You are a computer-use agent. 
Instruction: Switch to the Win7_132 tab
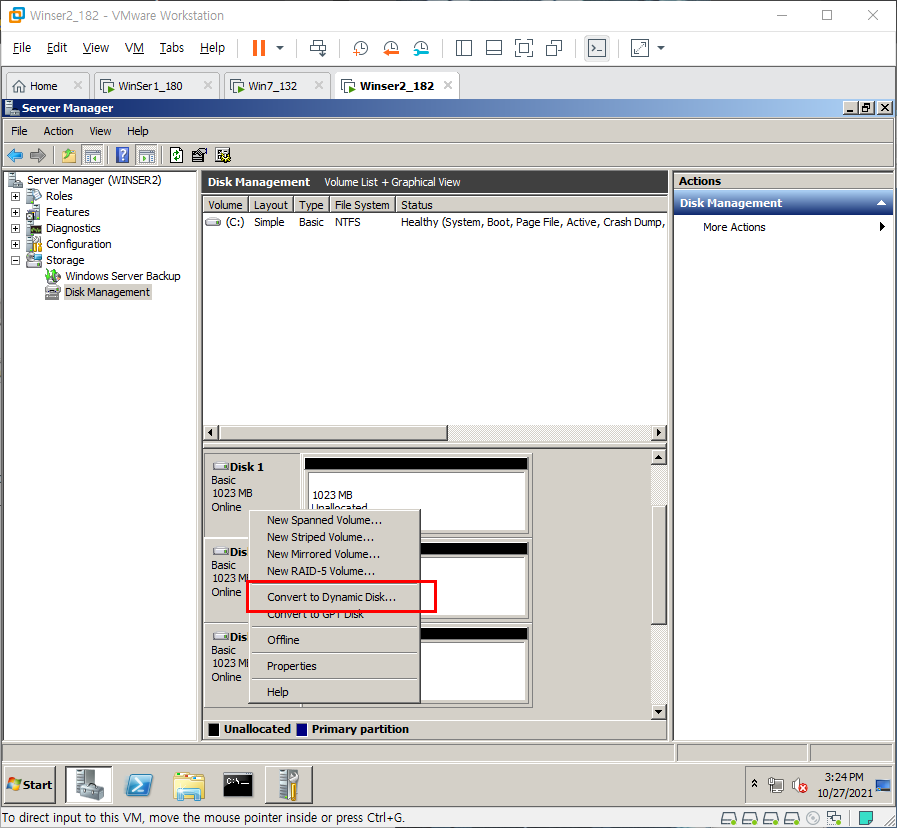pos(272,86)
